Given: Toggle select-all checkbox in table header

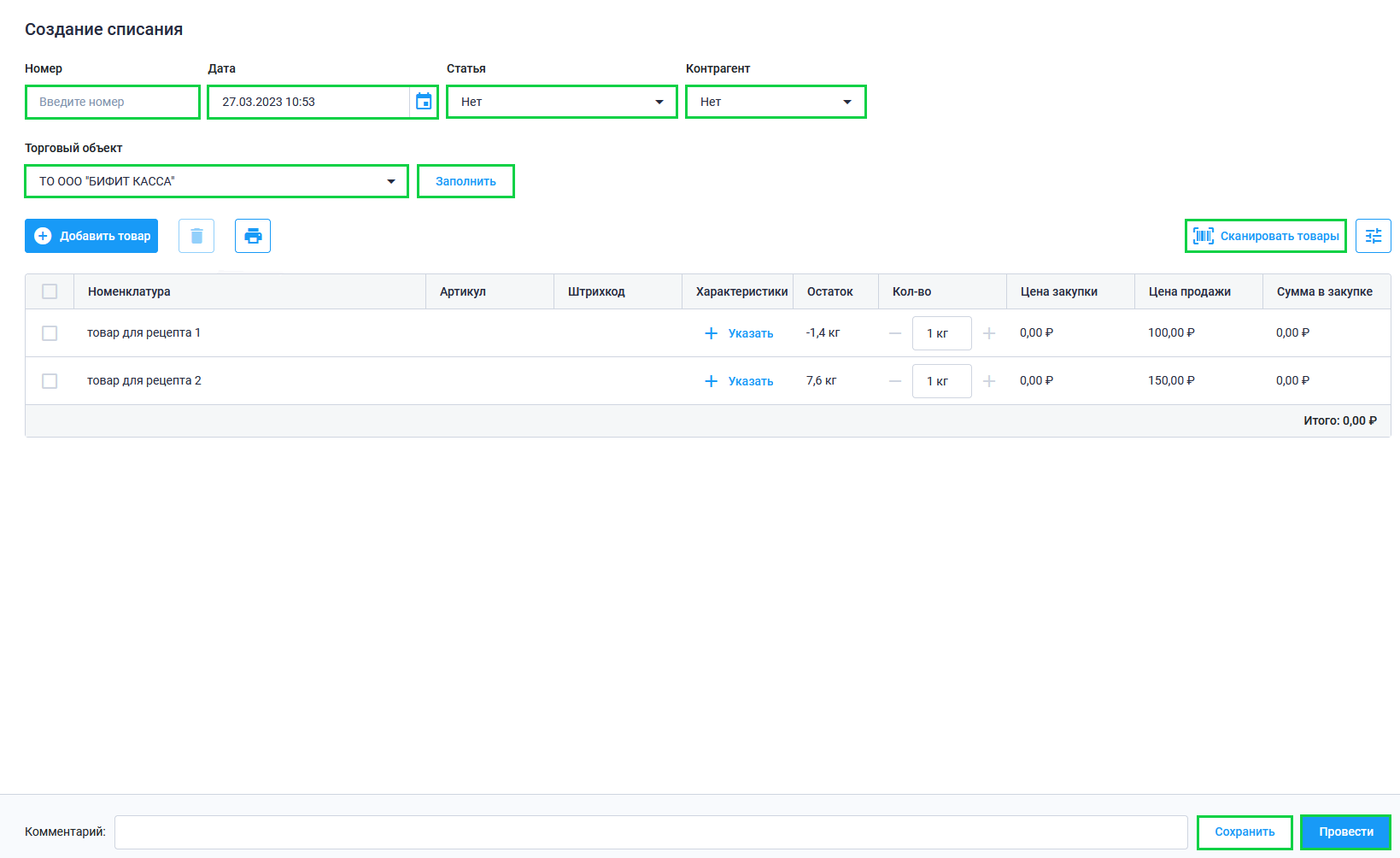Looking at the screenshot, I should [x=50, y=291].
